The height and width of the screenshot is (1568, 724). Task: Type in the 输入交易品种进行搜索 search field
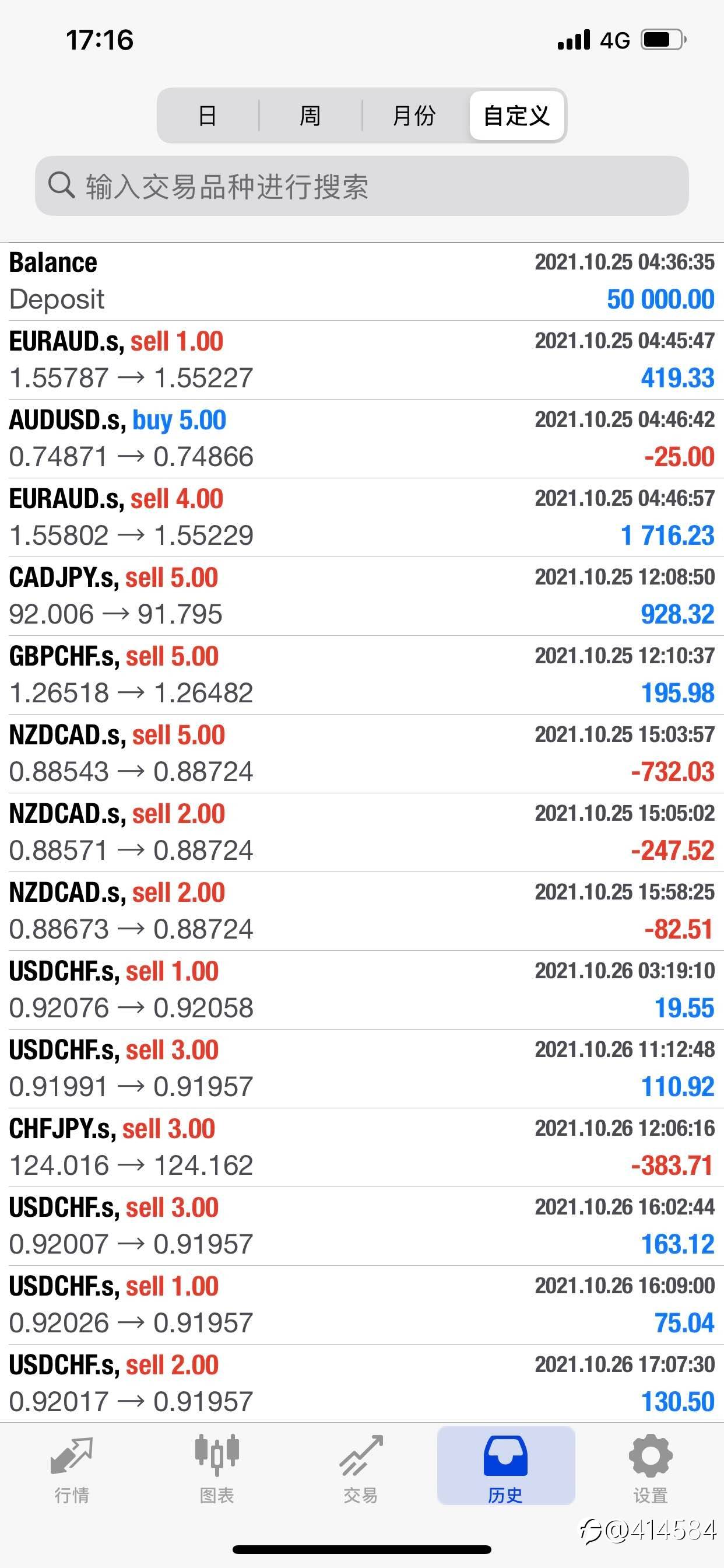[377, 185]
